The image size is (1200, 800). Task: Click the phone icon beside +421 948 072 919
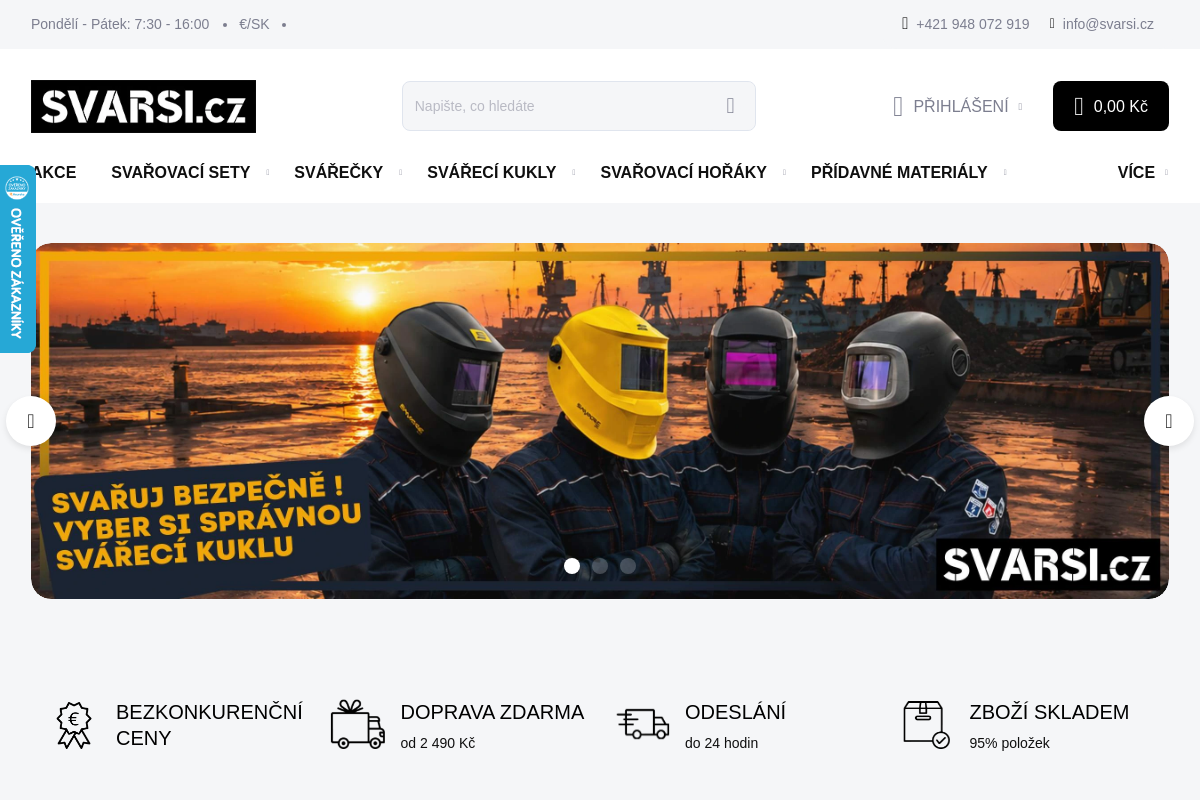point(905,23)
